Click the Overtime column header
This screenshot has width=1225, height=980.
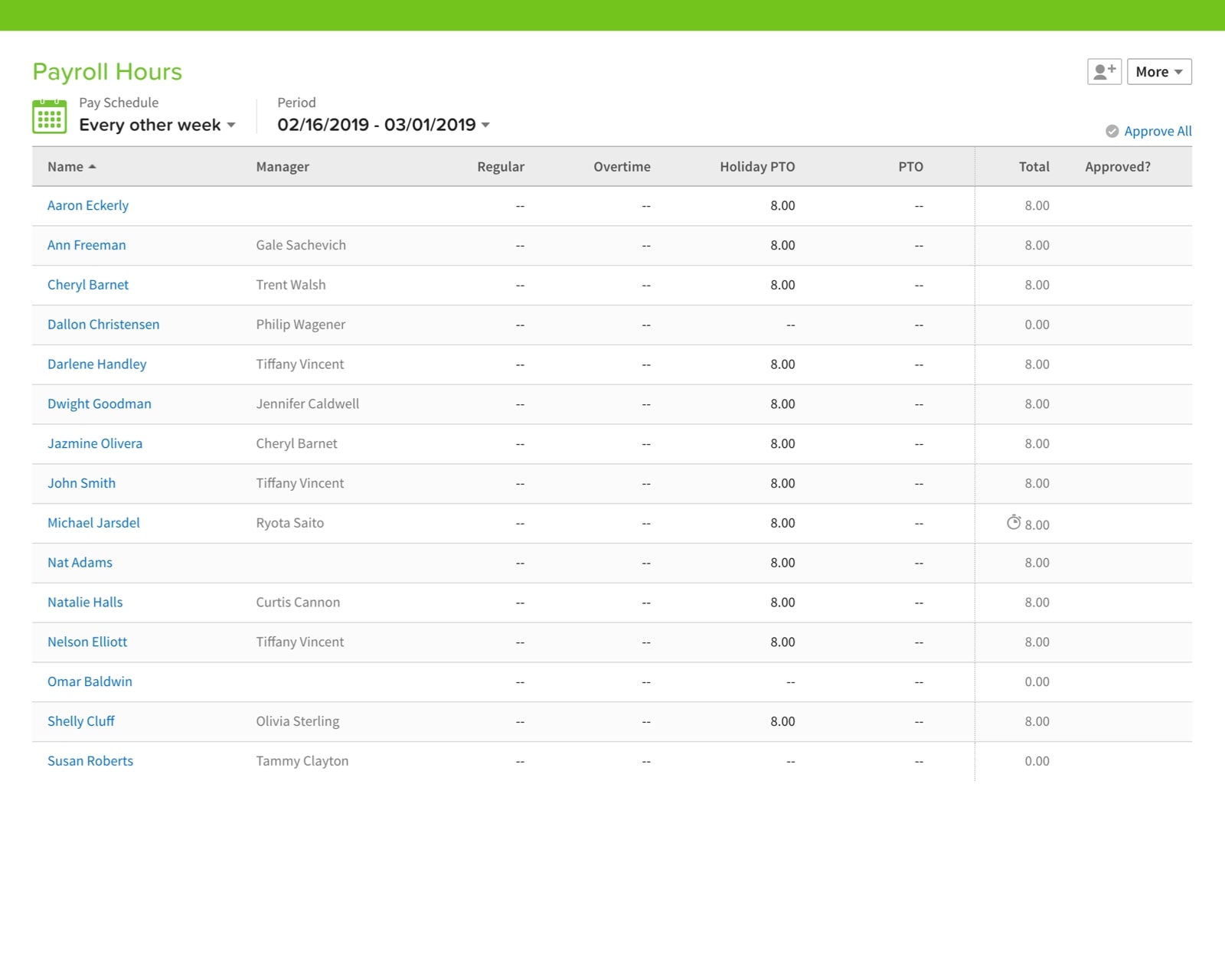pyautogui.click(x=622, y=167)
